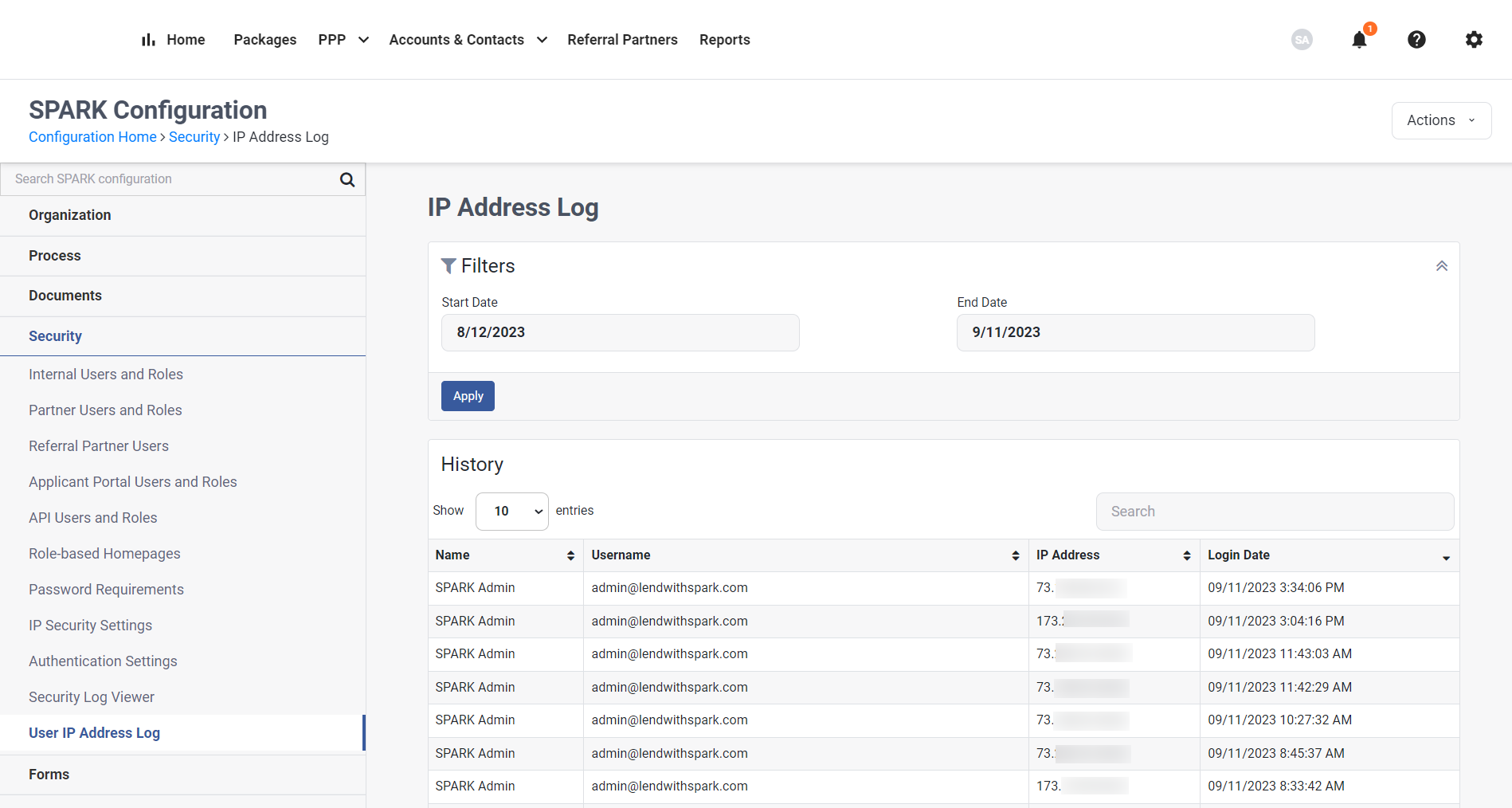Expand the Forms sidebar section
The height and width of the screenshot is (808, 1512).
(x=182, y=775)
